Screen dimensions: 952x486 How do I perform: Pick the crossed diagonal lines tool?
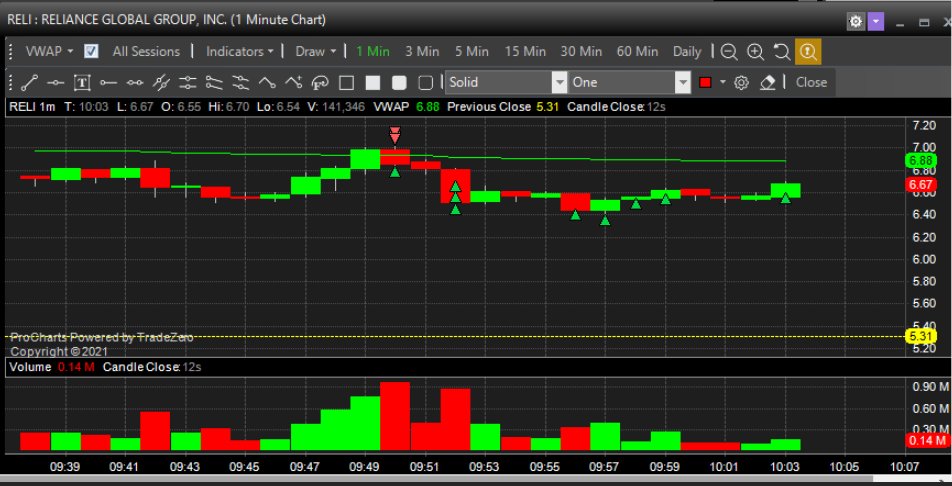point(161,82)
